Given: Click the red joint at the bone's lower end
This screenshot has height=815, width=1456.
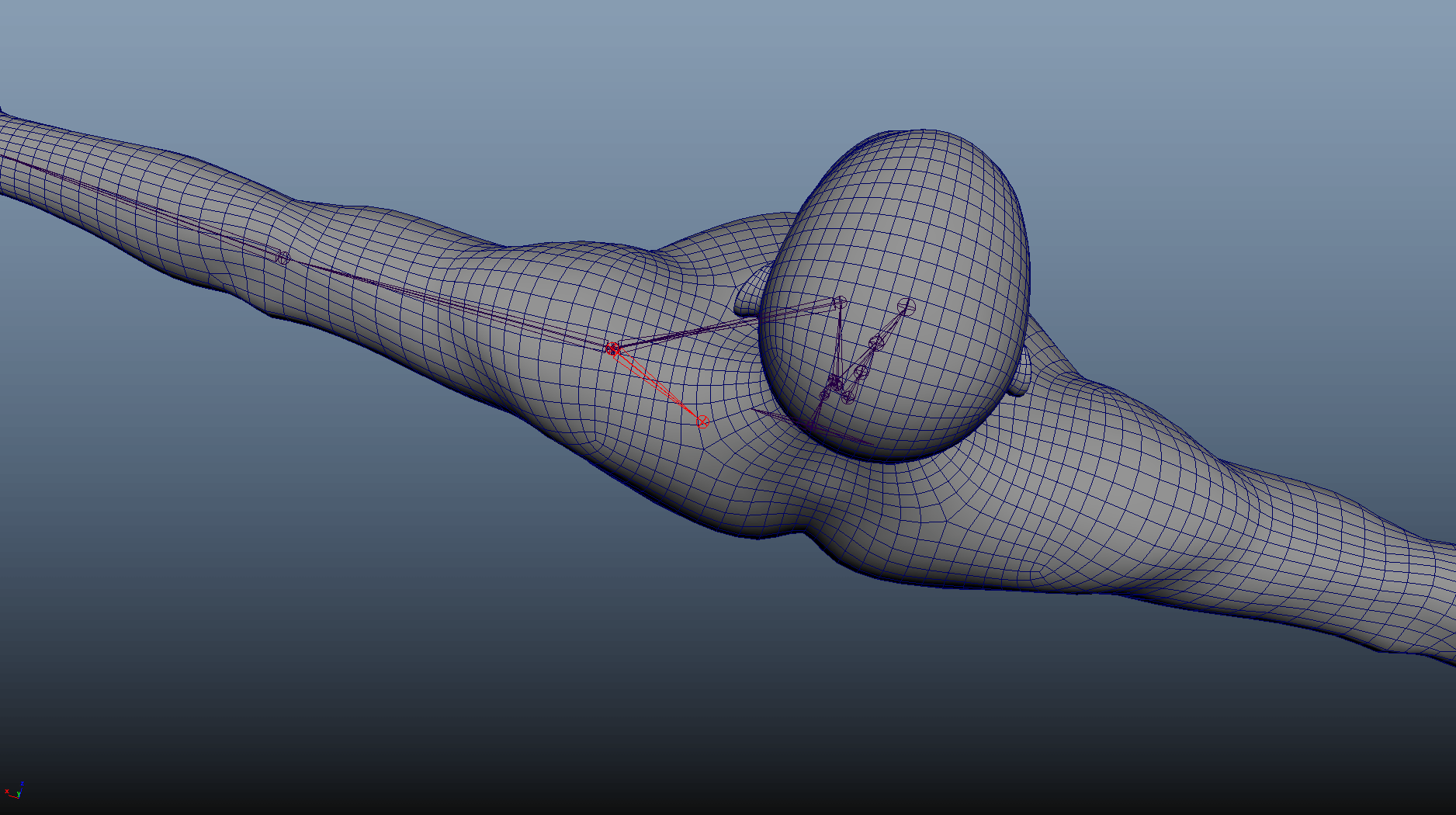Looking at the screenshot, I should click(702, 421).
